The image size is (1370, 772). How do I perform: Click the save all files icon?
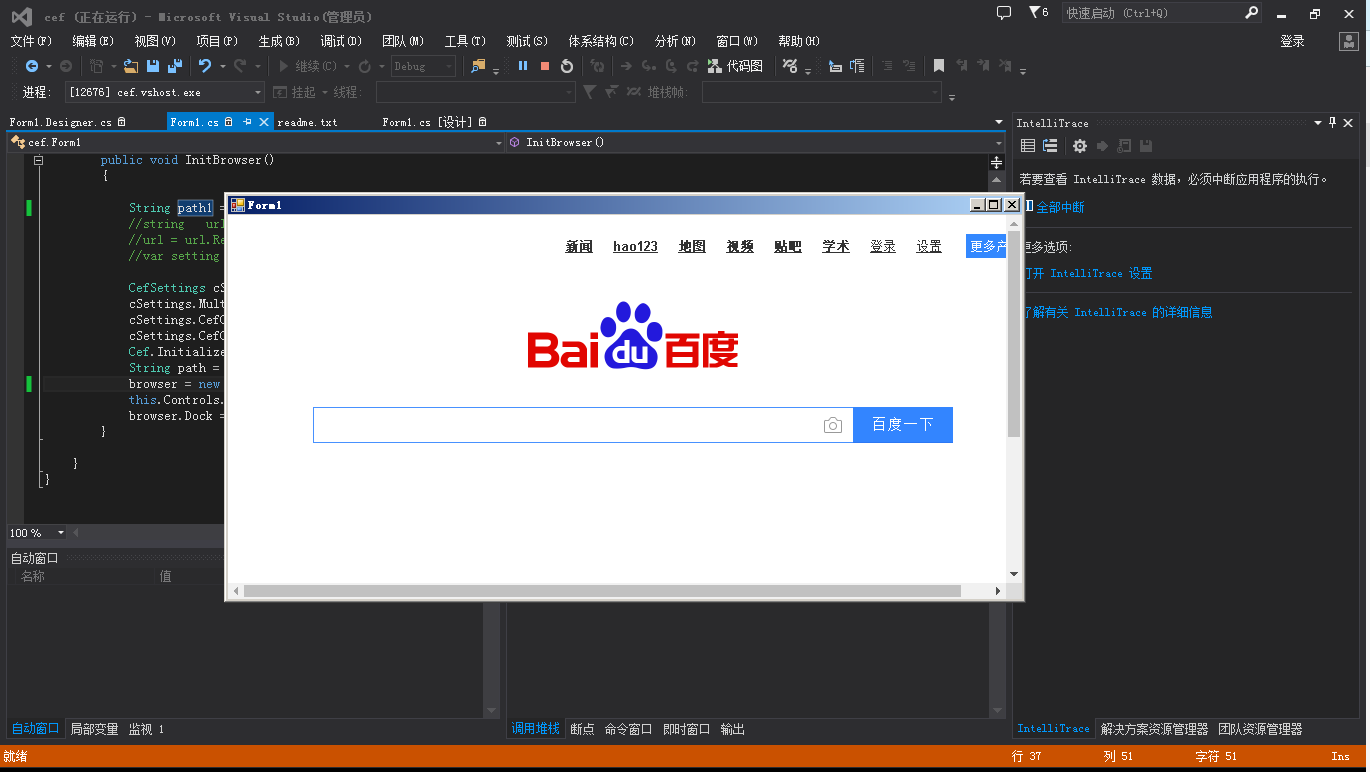coord(175,66)
